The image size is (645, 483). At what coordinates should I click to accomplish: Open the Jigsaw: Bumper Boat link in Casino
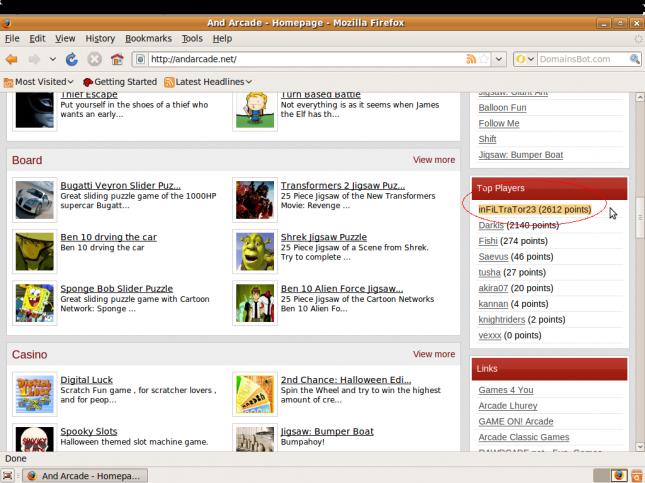(x=327, y=431)
